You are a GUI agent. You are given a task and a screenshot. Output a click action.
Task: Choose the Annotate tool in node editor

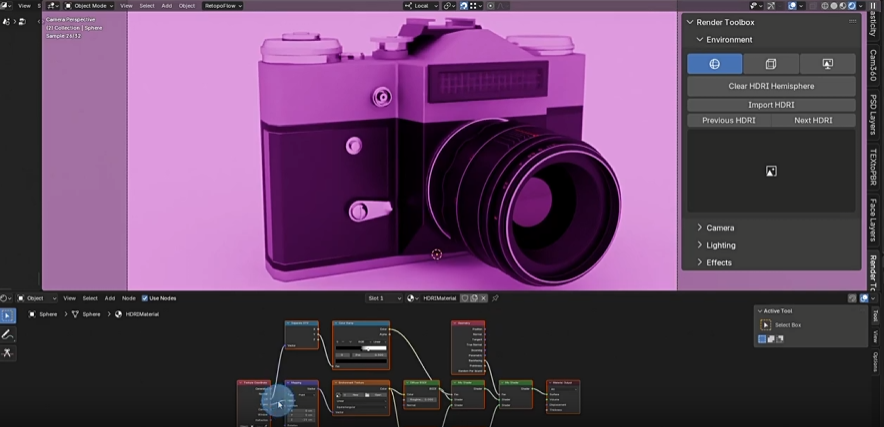point(8,334)
